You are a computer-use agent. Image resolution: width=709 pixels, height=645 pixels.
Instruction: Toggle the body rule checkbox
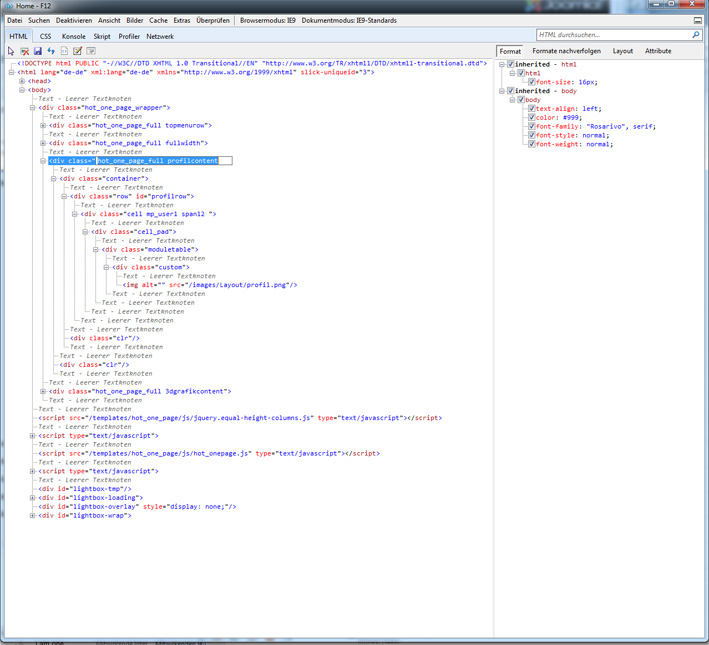pyautogui.click(x=521, y=100)
